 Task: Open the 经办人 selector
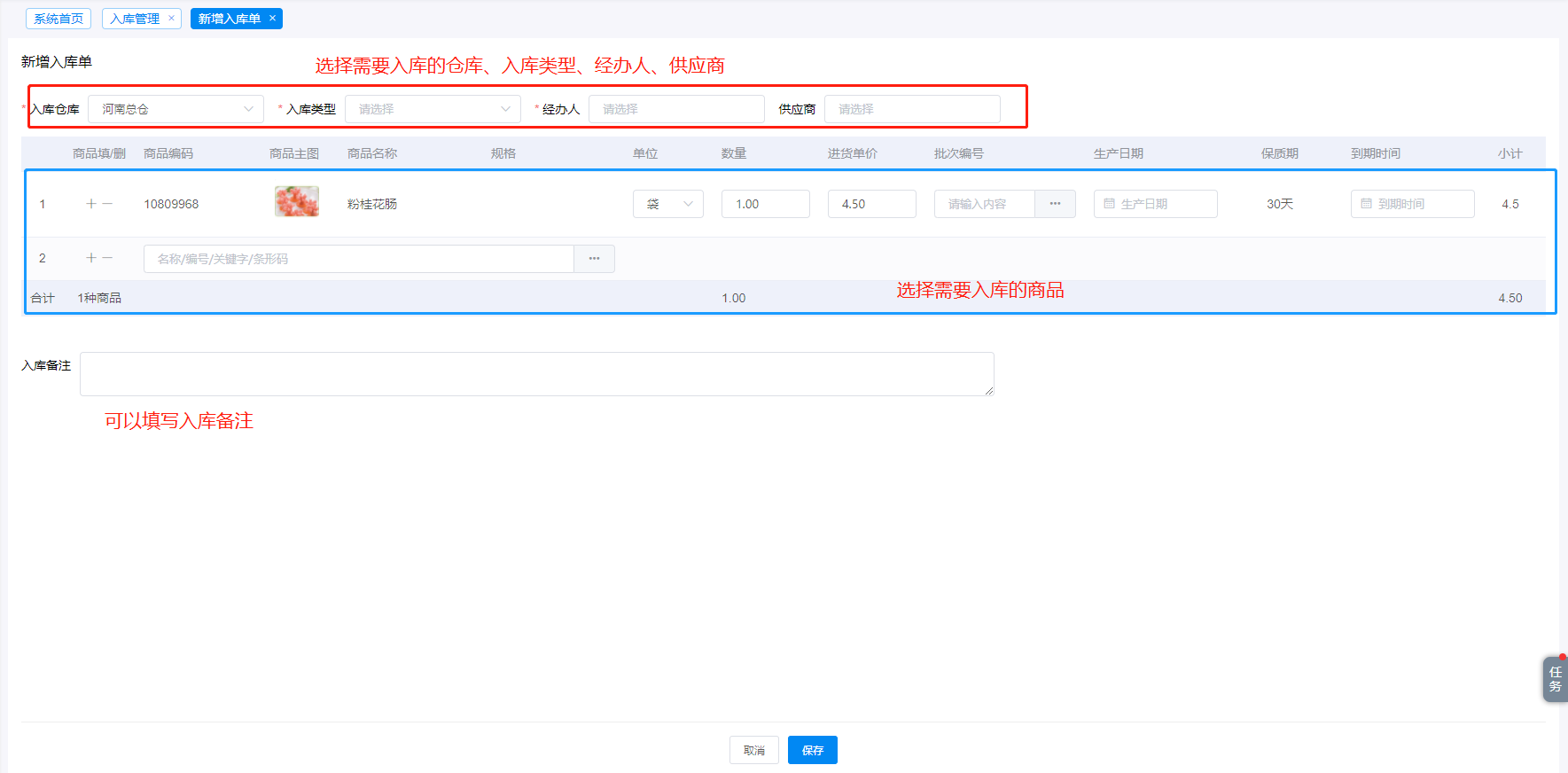tap(675, 109)
